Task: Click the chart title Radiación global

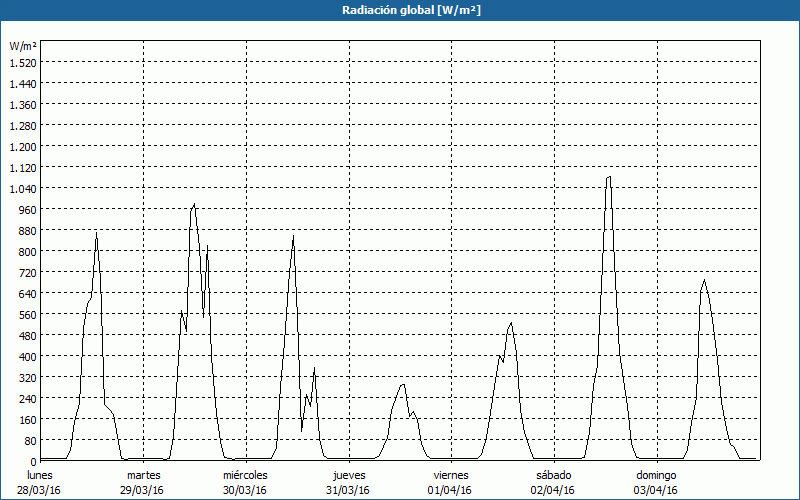Action: 400,10
